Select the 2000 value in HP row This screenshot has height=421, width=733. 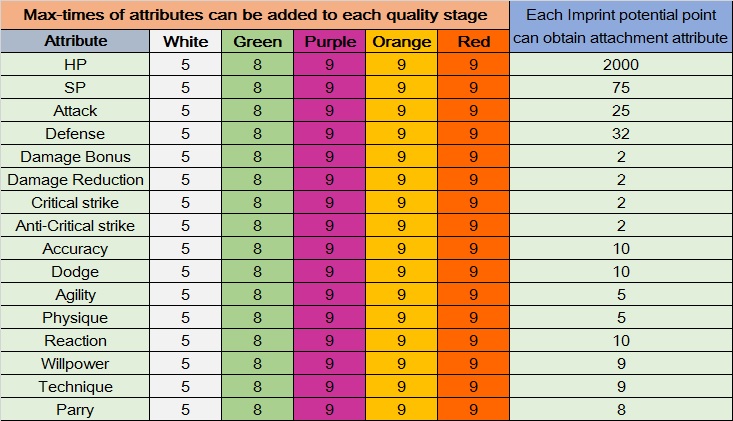click(620, 65)
